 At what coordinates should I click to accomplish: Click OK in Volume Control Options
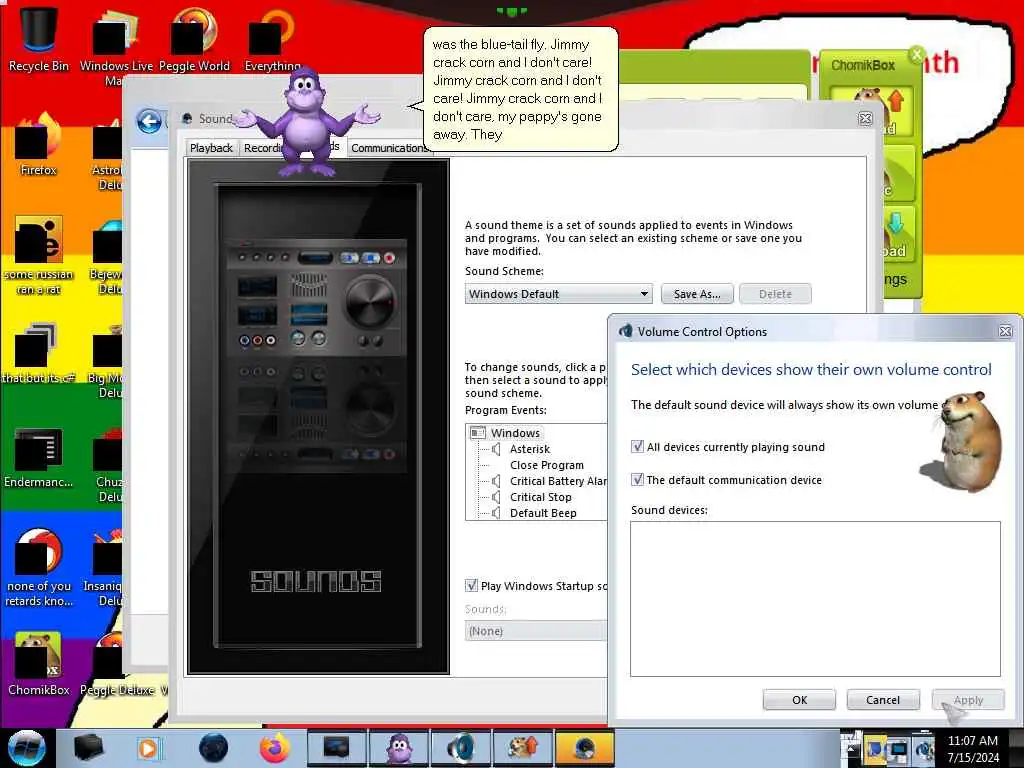click(799, 699)
